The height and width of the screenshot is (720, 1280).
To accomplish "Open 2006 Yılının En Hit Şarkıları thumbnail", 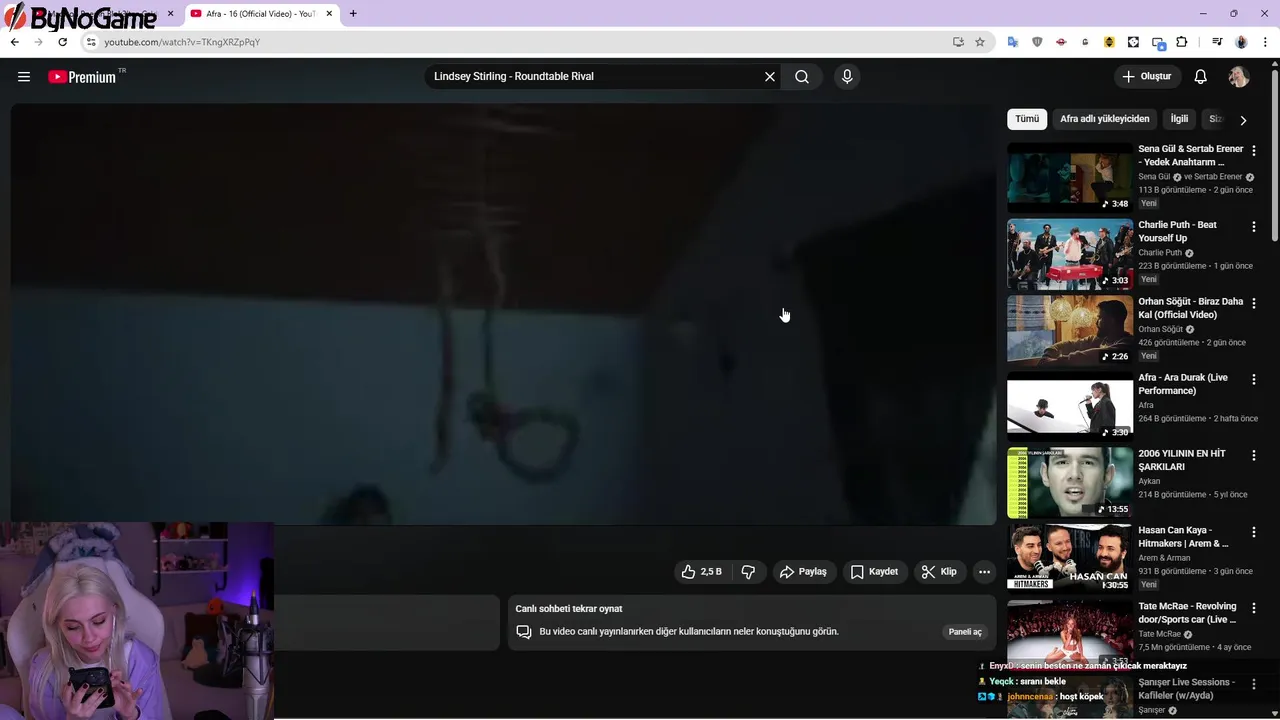I will 1070,482.
